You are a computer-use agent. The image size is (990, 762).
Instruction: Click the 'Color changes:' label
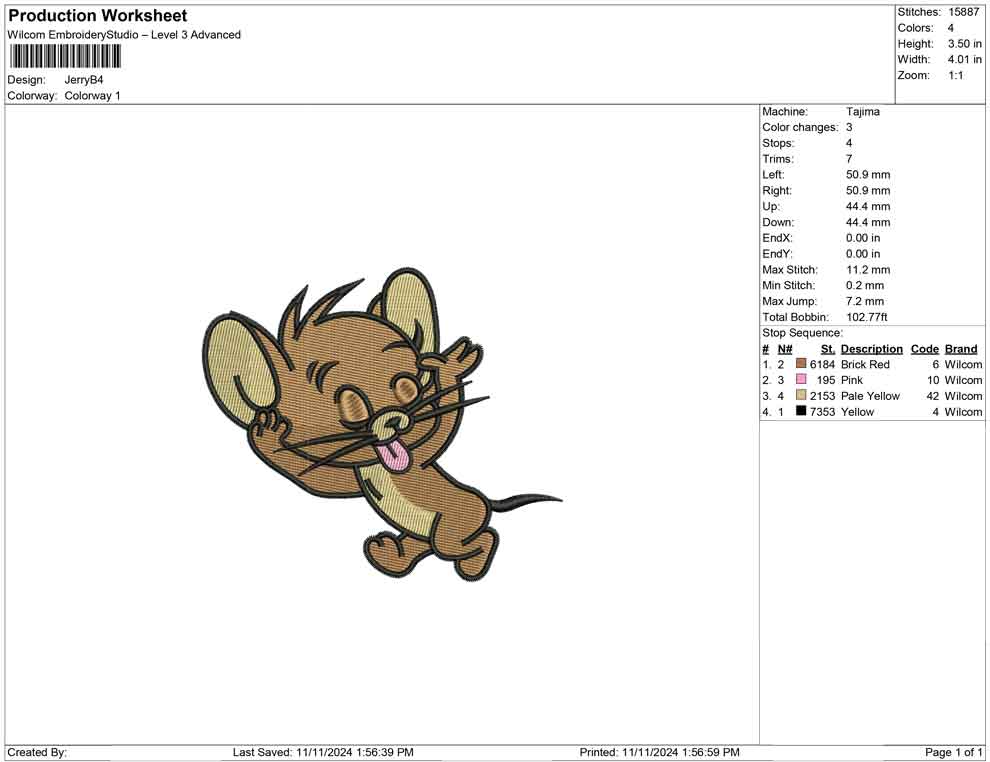[801, 128]
